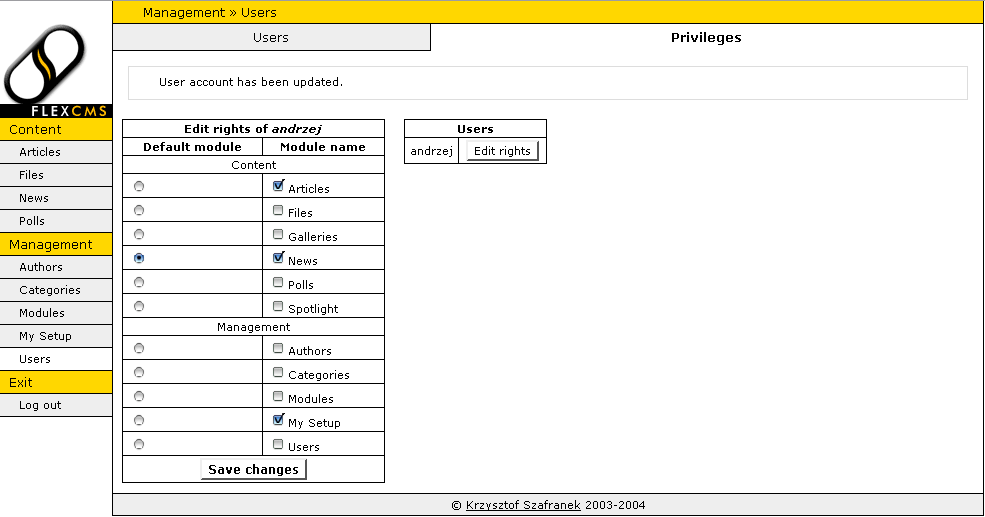Viewport: 985px width, 517px height.
Task: Check the Spotlight module checkbox
Action: [278, 306]
